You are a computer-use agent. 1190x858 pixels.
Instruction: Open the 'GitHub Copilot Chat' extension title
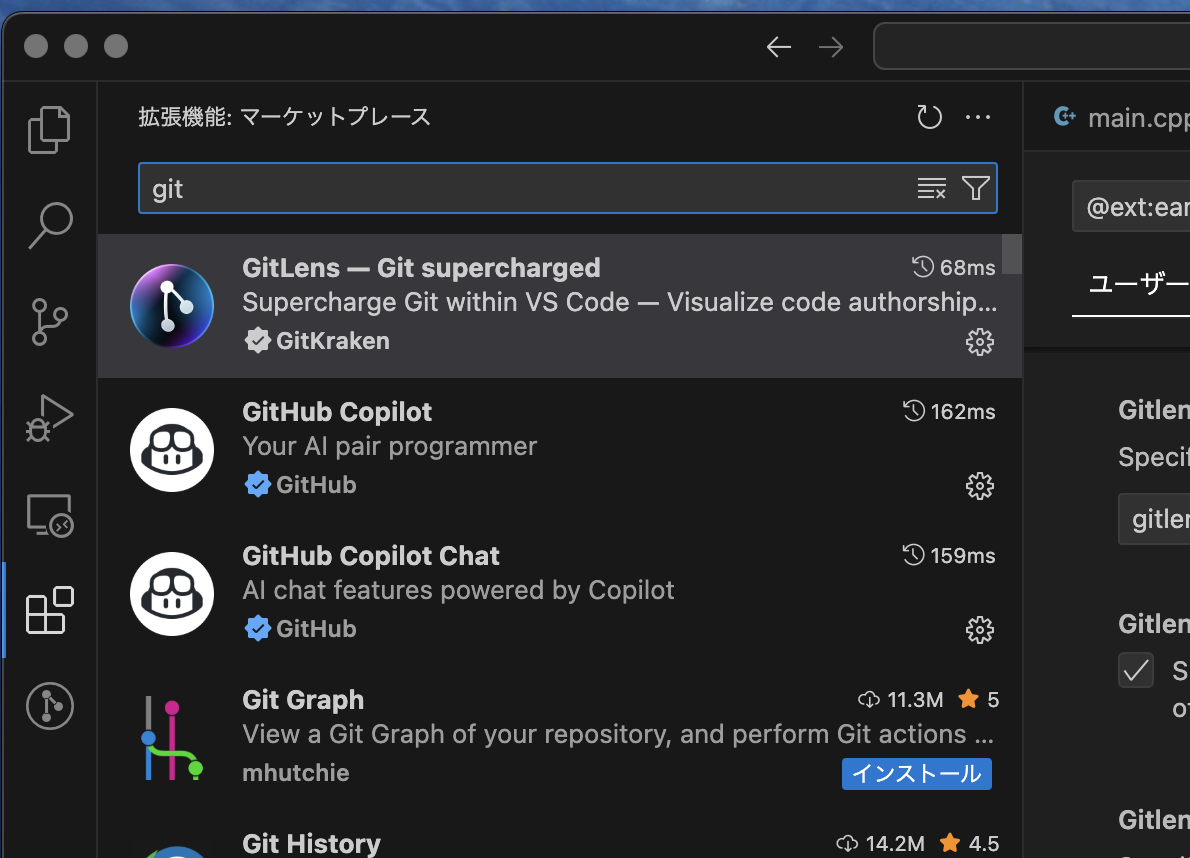click(370, 556)
